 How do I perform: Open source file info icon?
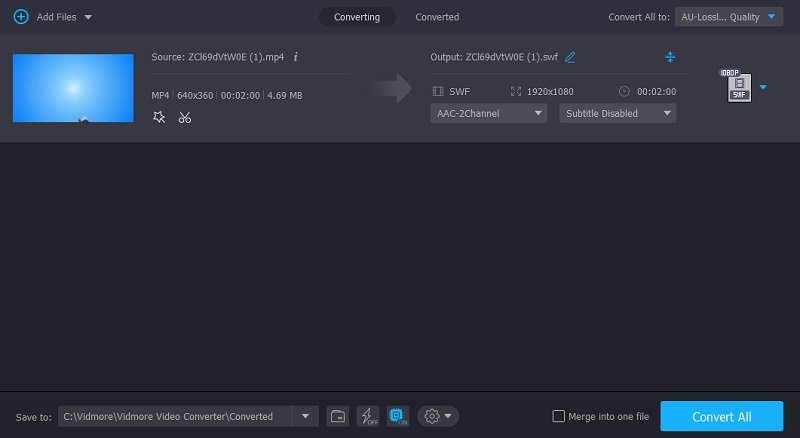pyautogui.click(x=296, y=57)
